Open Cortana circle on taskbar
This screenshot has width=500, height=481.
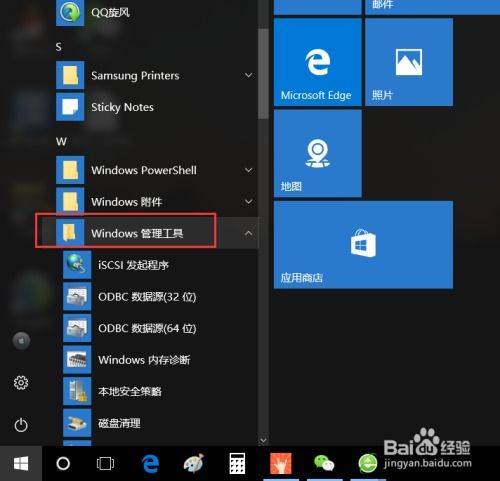(63, 463)
